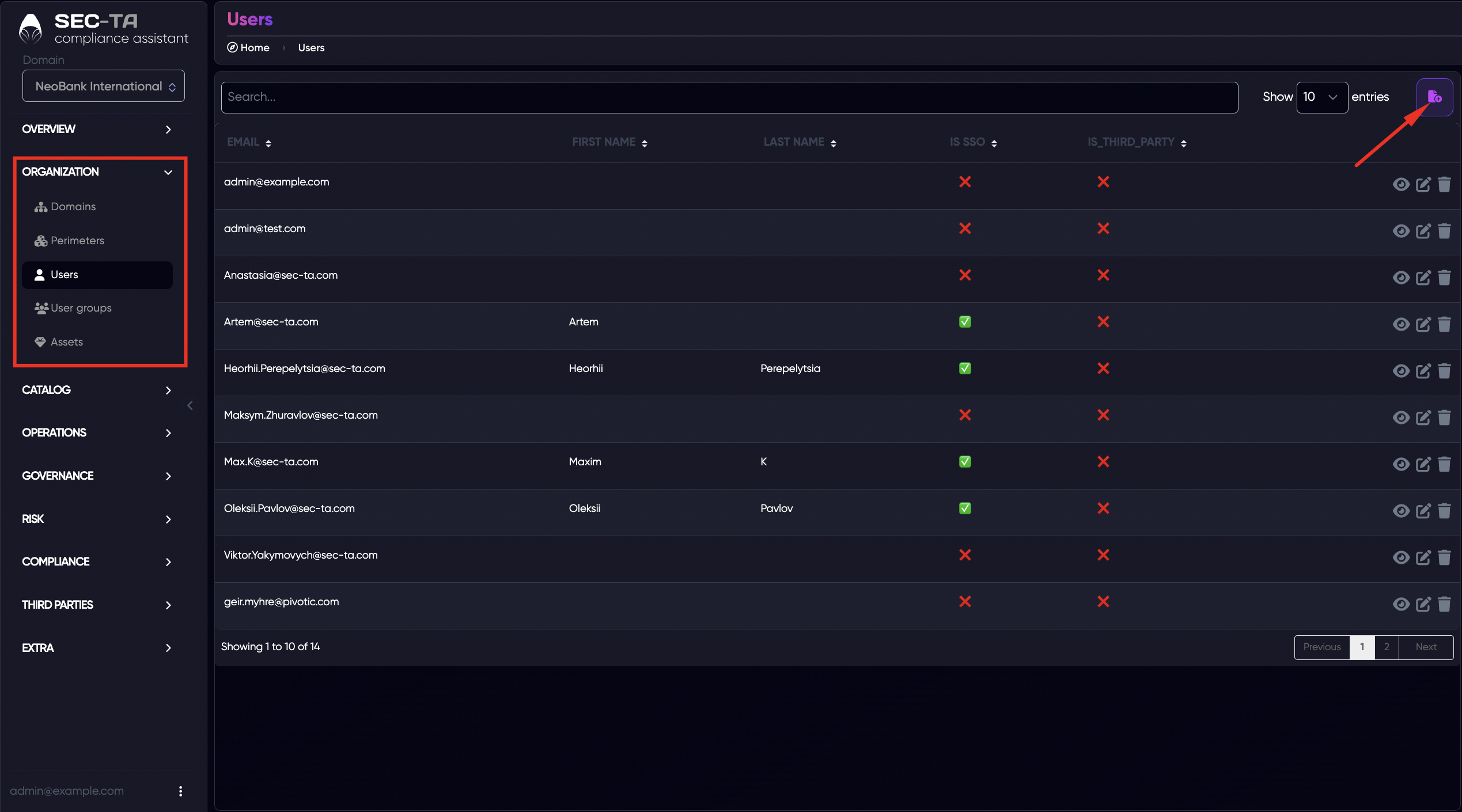Select page 1 in pagination
Image resolution: width=1462 pixels, height=812 pixels.
[x=1362, y=647]
